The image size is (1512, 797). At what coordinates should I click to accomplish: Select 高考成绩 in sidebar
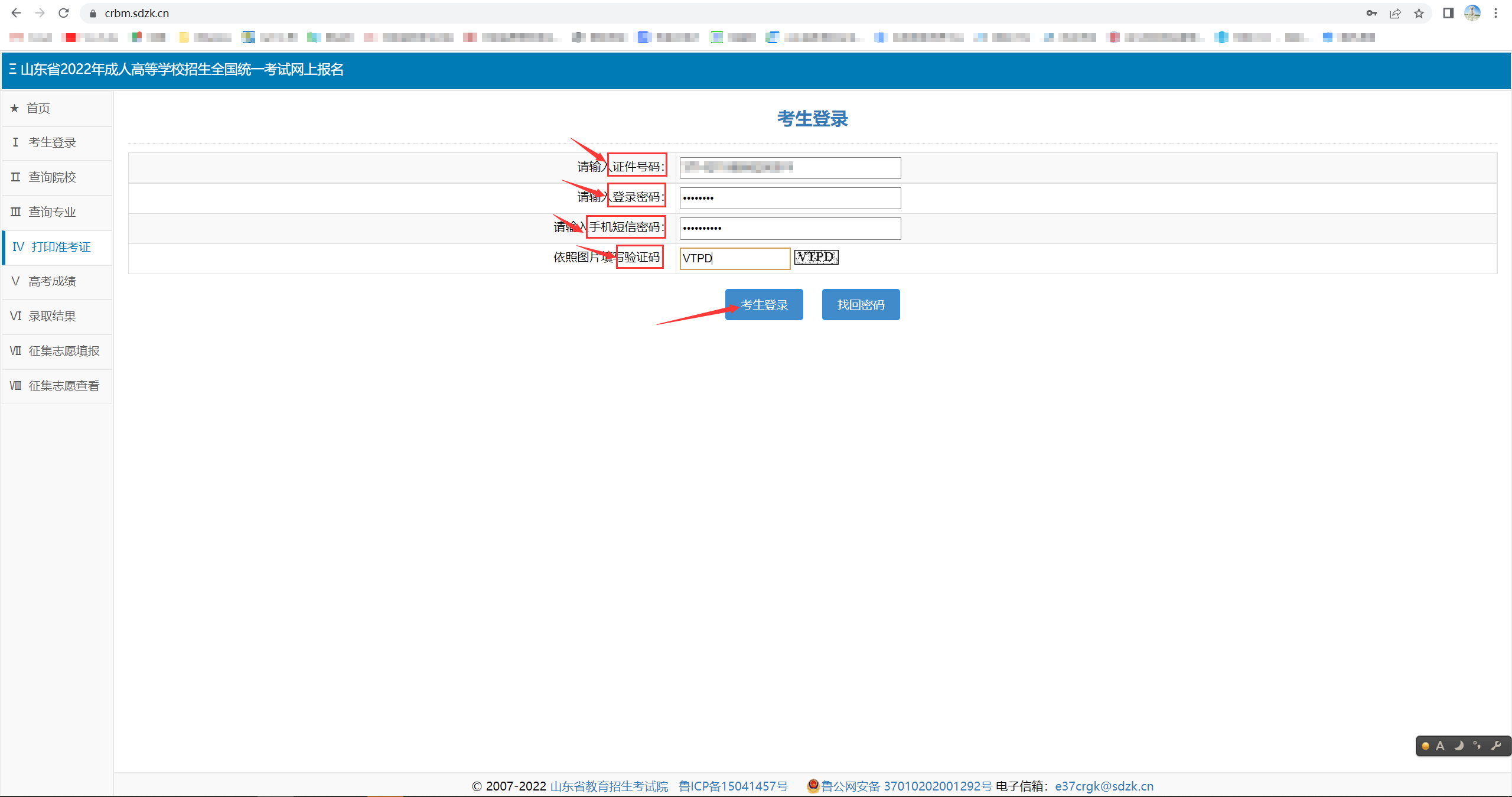52,281
